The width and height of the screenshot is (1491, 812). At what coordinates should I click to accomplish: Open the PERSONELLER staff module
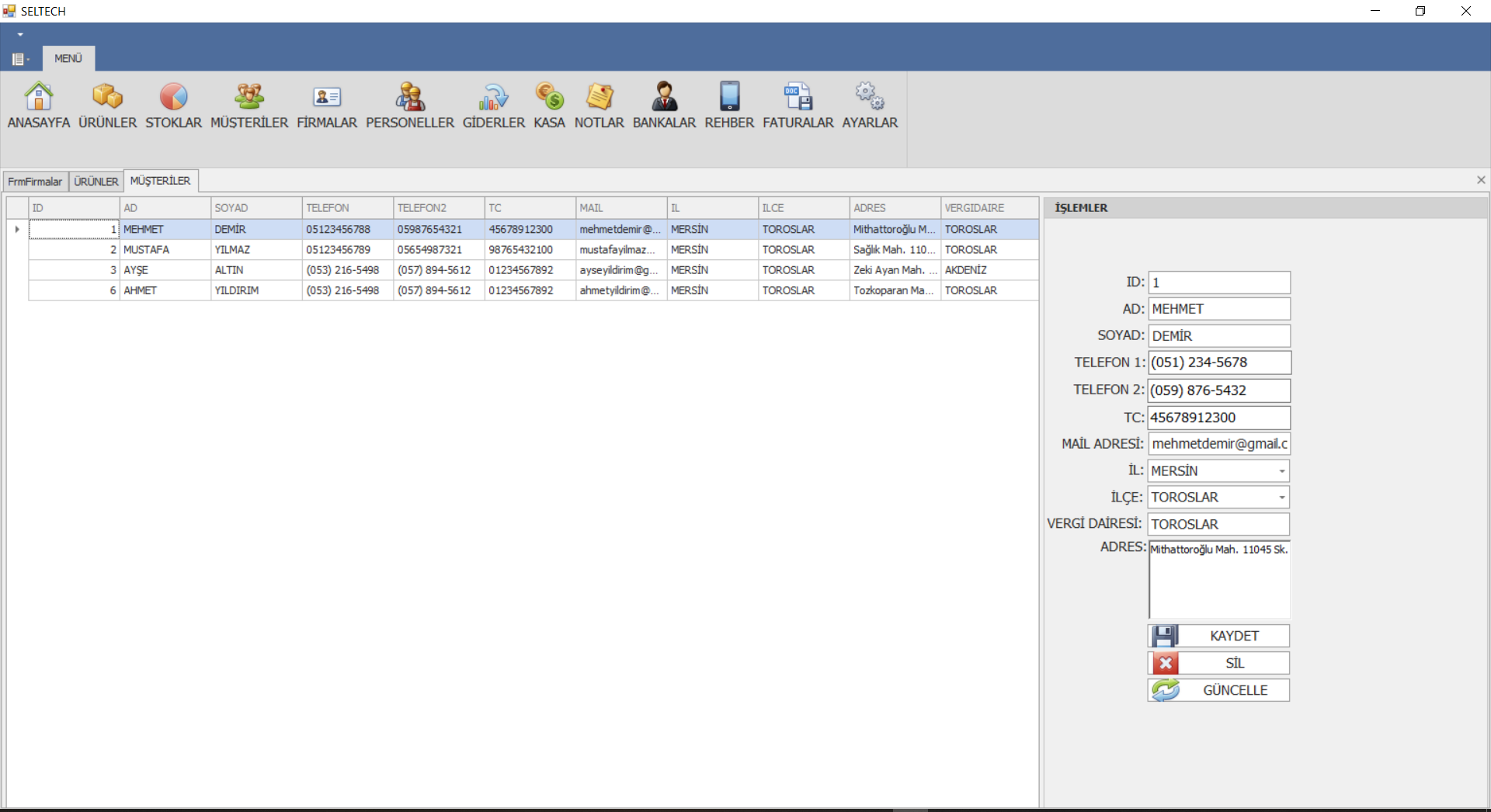(x=409, y=105)
